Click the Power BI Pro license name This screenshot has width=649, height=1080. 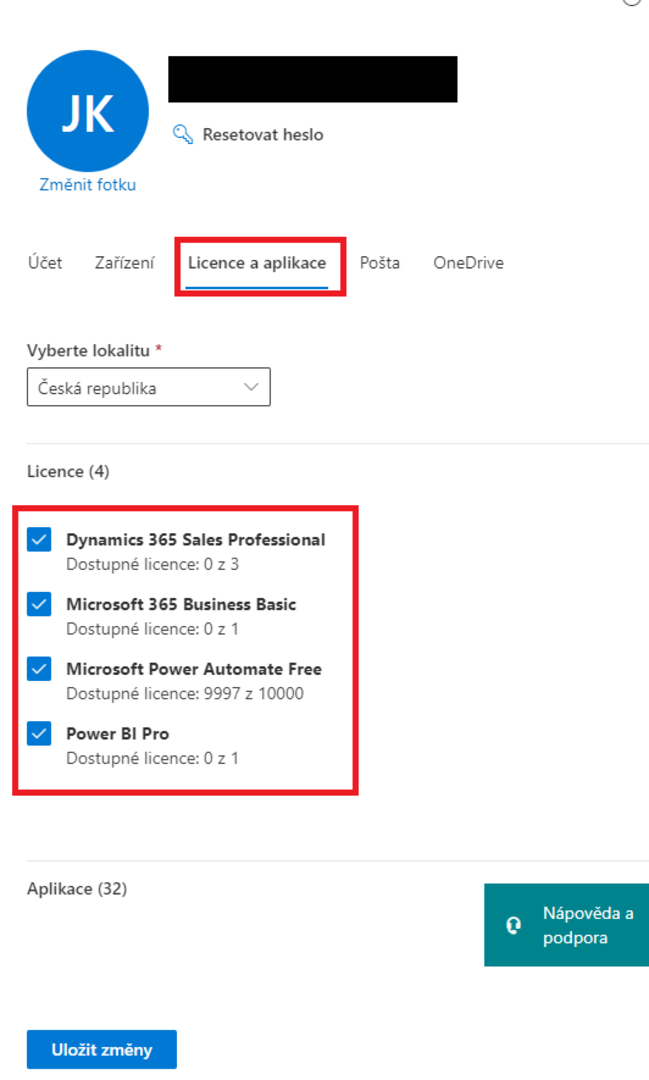[117, 734]
